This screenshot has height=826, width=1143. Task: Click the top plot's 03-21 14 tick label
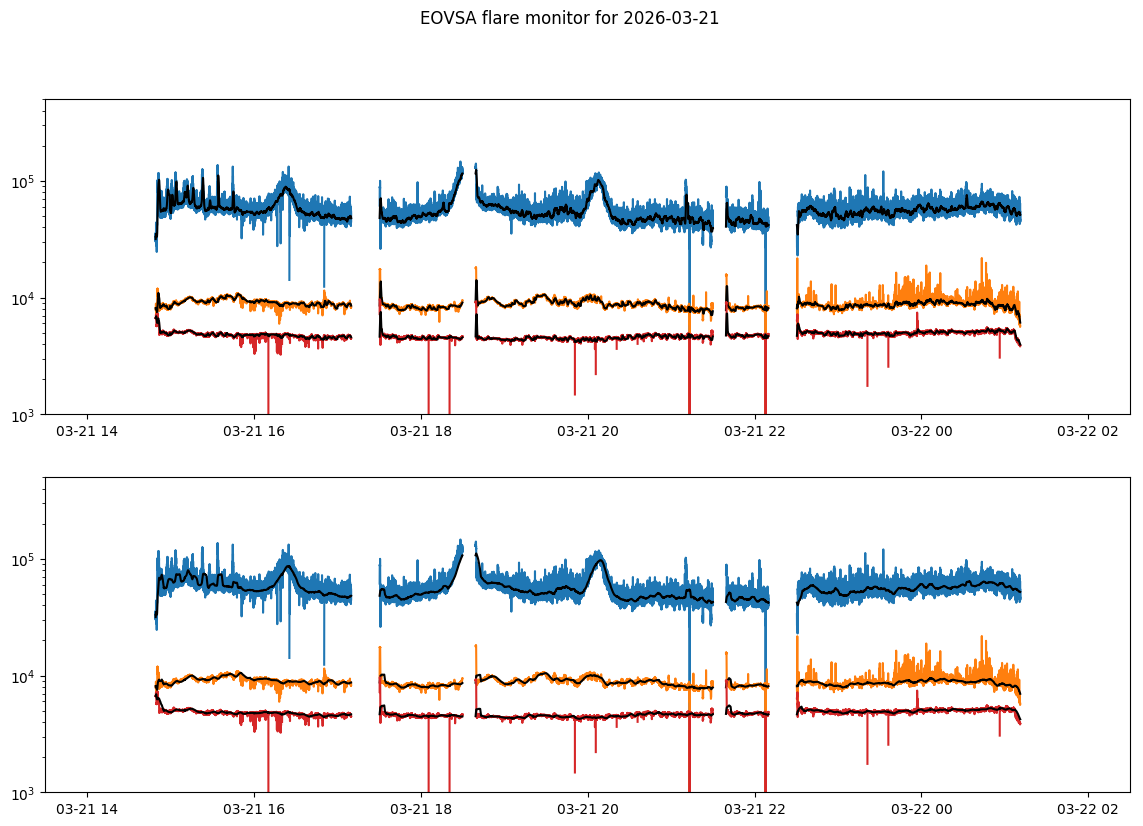[88, 432]
